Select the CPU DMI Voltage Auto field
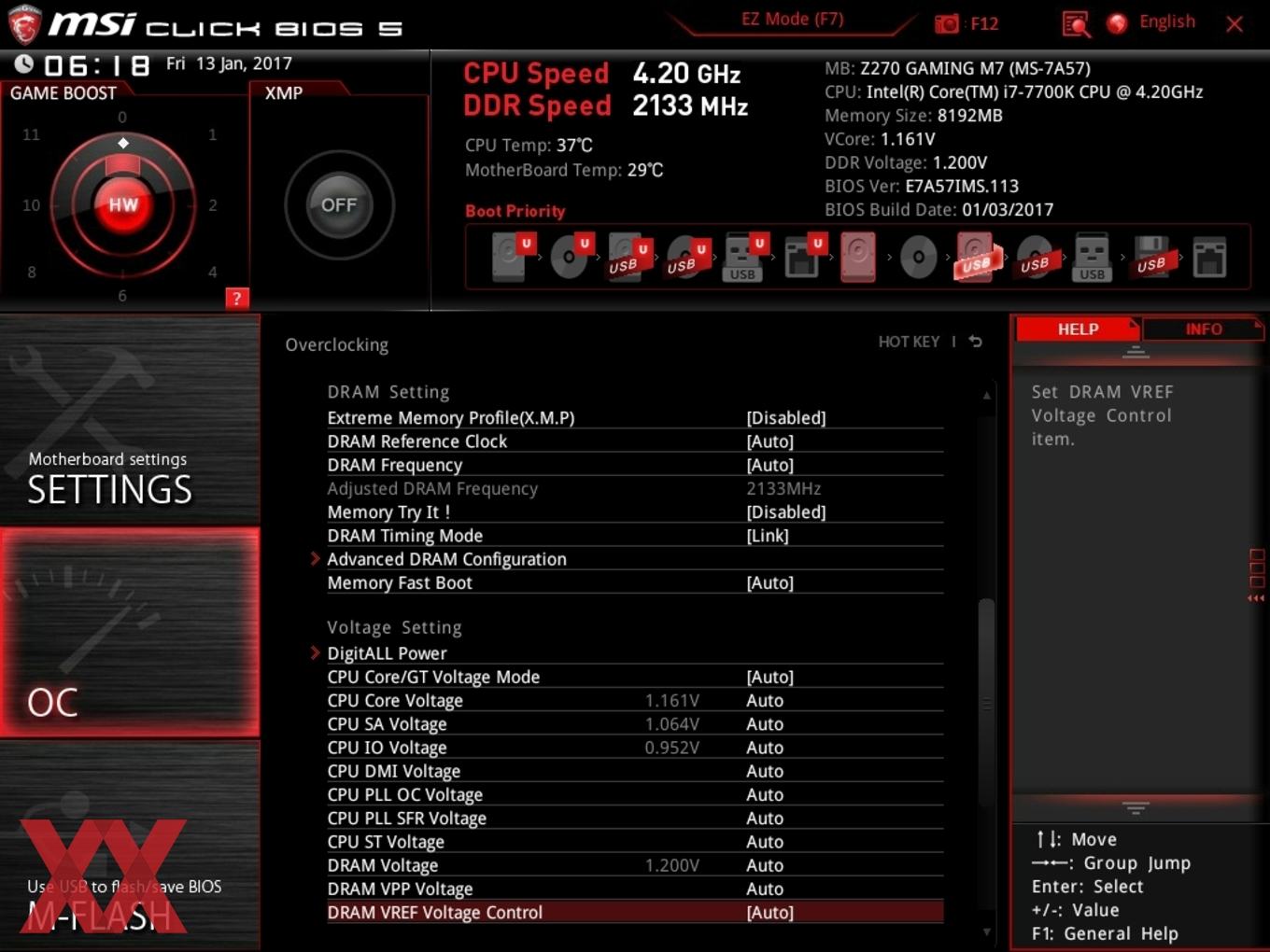1270x952 pixels. point(765,771)
